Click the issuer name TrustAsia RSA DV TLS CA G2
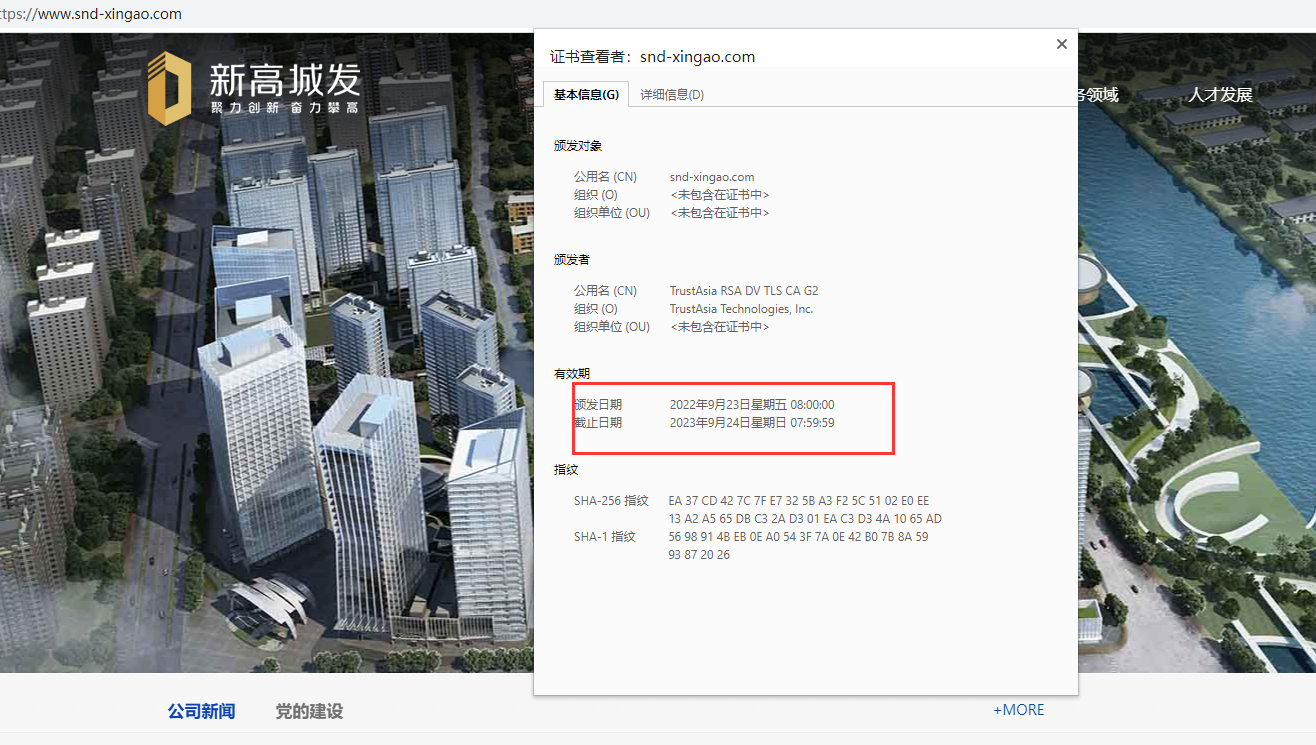Screen dimensions: 1316x745 pyautogui.click(x=744, y=291)
